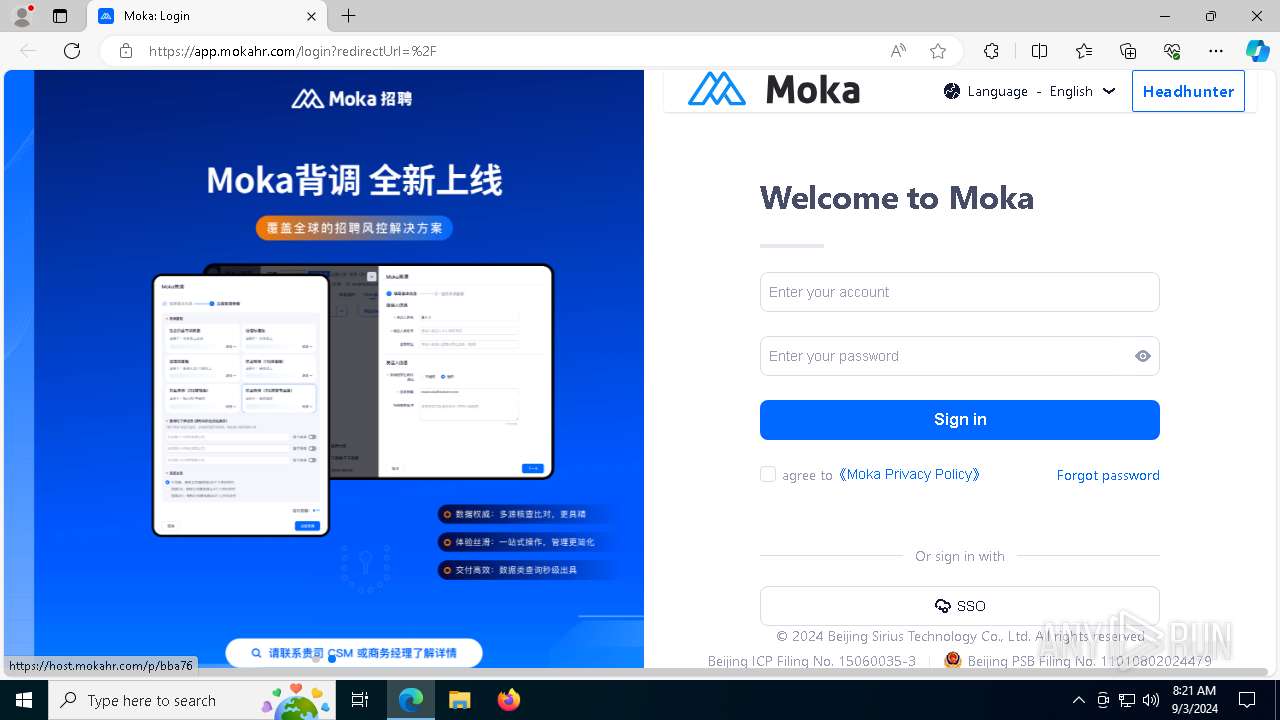Click the Moka招聘 logo on banner
This screenshot has height=720, width=1280.
coord(352,98)
